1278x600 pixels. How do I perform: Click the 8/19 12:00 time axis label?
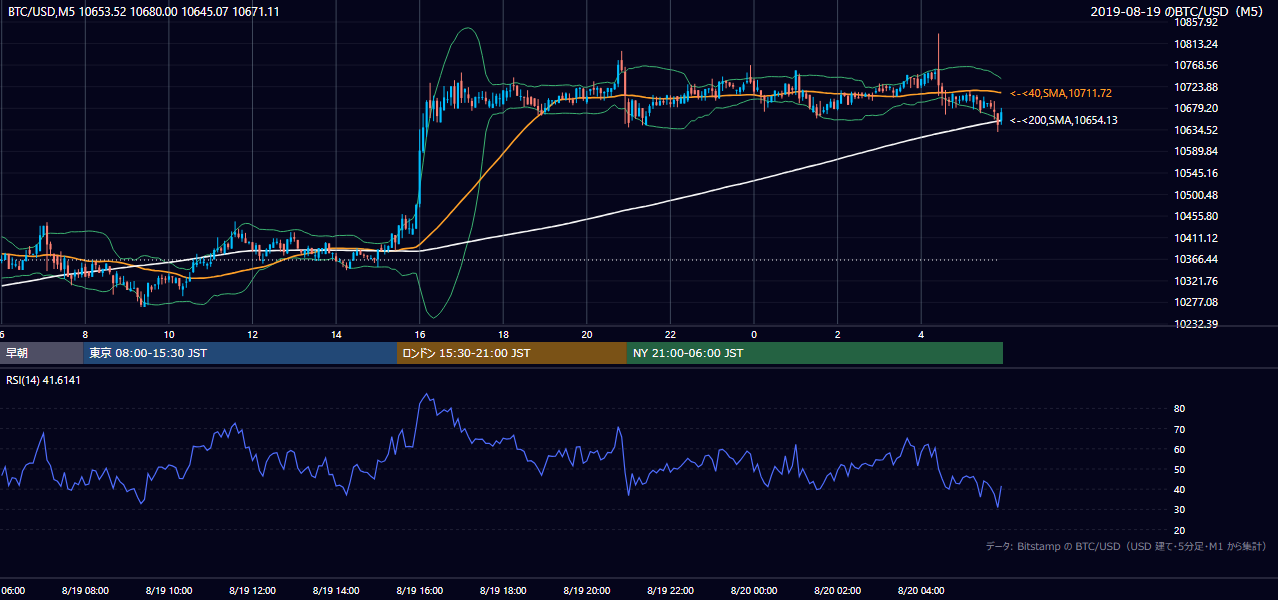click(x=251, y=591)
